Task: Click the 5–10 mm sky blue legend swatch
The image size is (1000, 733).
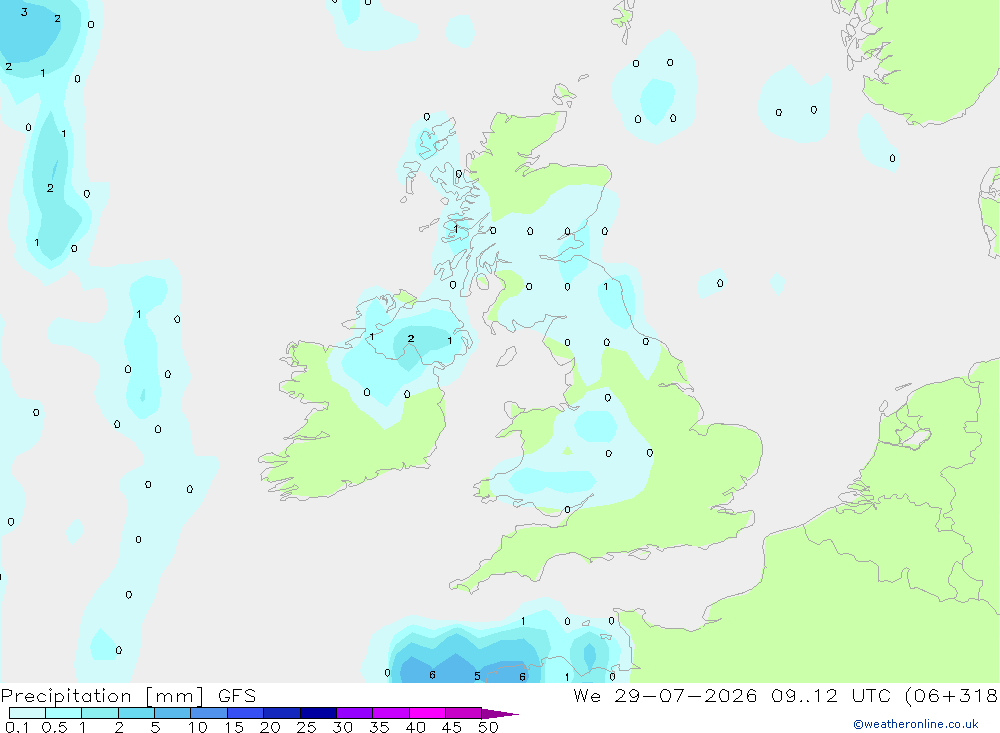Action: point(172,713)
